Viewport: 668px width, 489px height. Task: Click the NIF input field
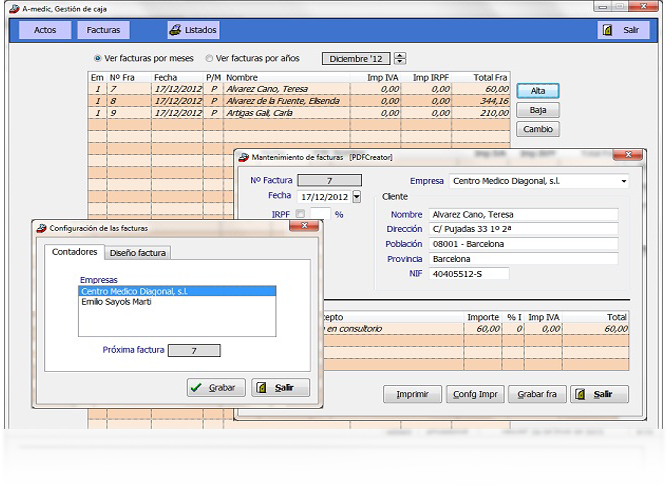point(469,274)
